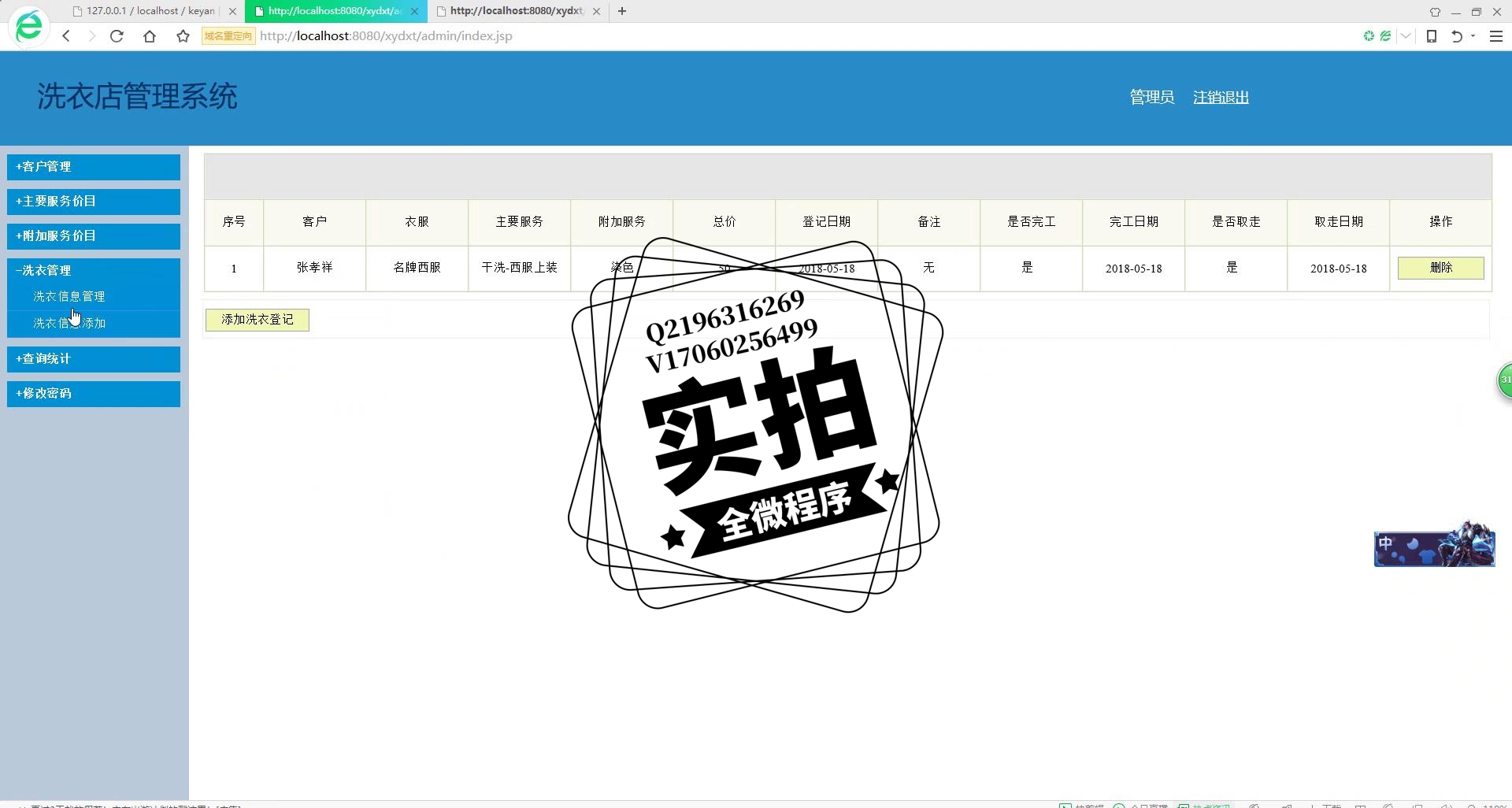The width and height of the screenshot is (1512, 808).
Task: Go back using the browser back arrow
Action: click(67, 36)
